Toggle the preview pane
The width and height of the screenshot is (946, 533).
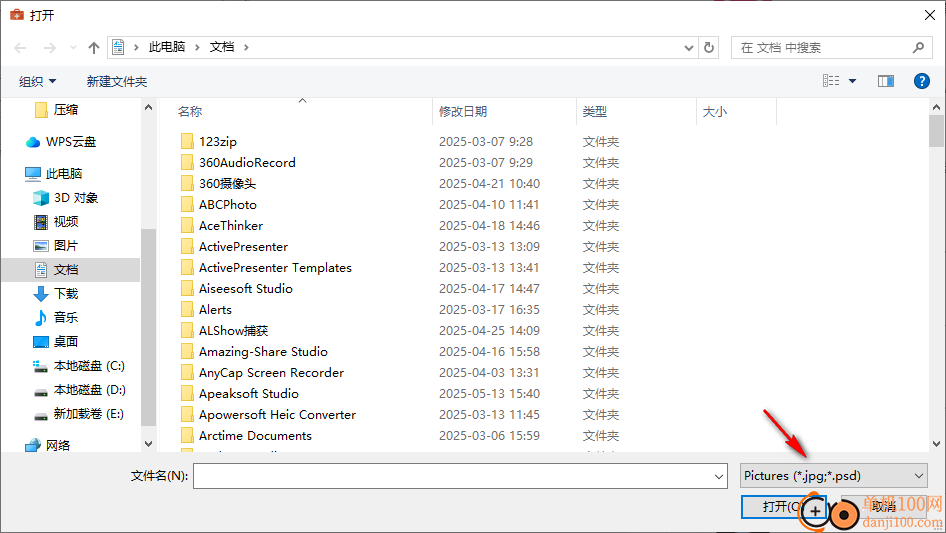click(x=886, y=81)
